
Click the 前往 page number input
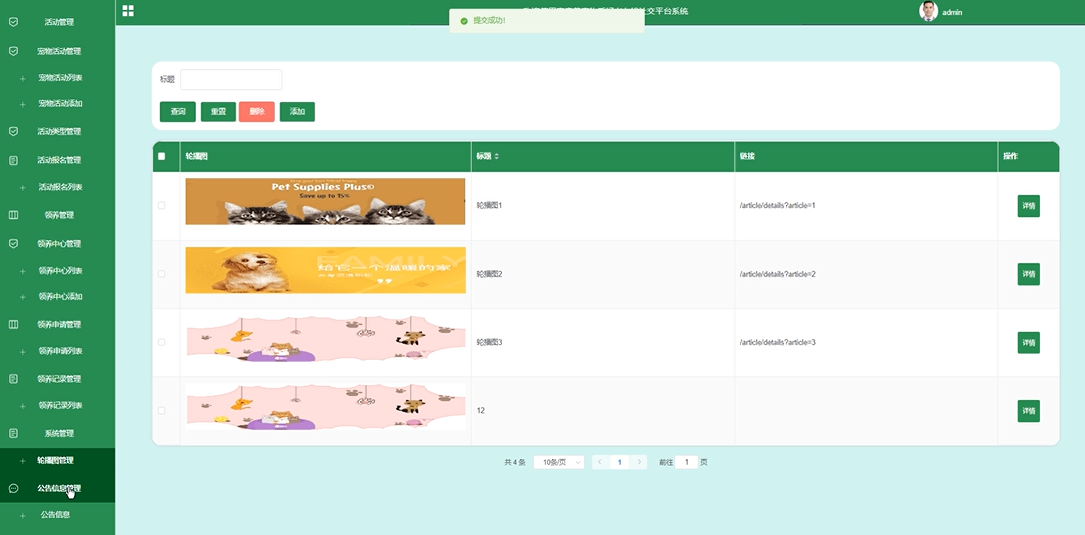pyautogui.click(x=686, y=462)
